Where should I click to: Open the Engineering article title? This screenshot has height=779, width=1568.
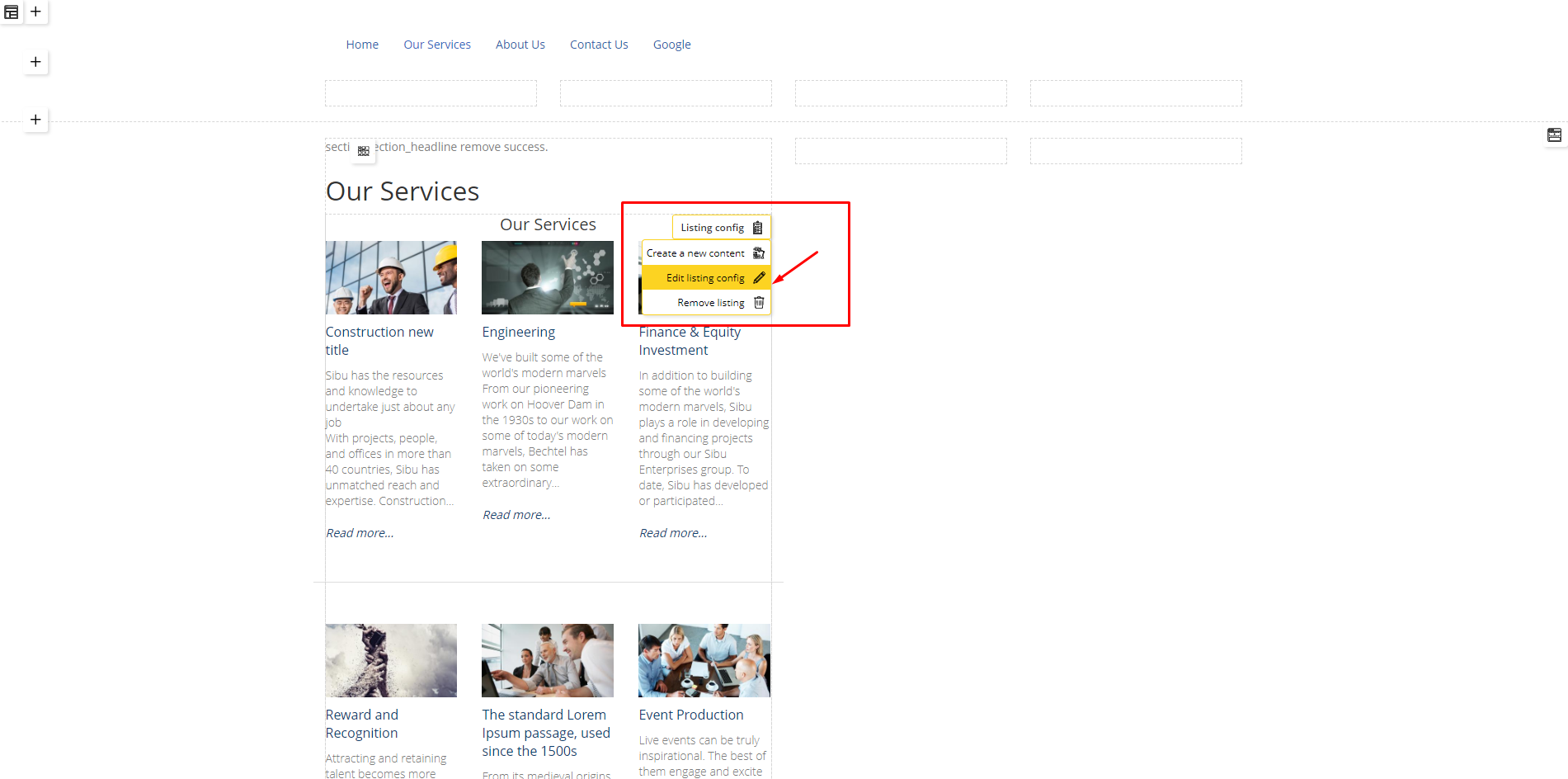519,332
